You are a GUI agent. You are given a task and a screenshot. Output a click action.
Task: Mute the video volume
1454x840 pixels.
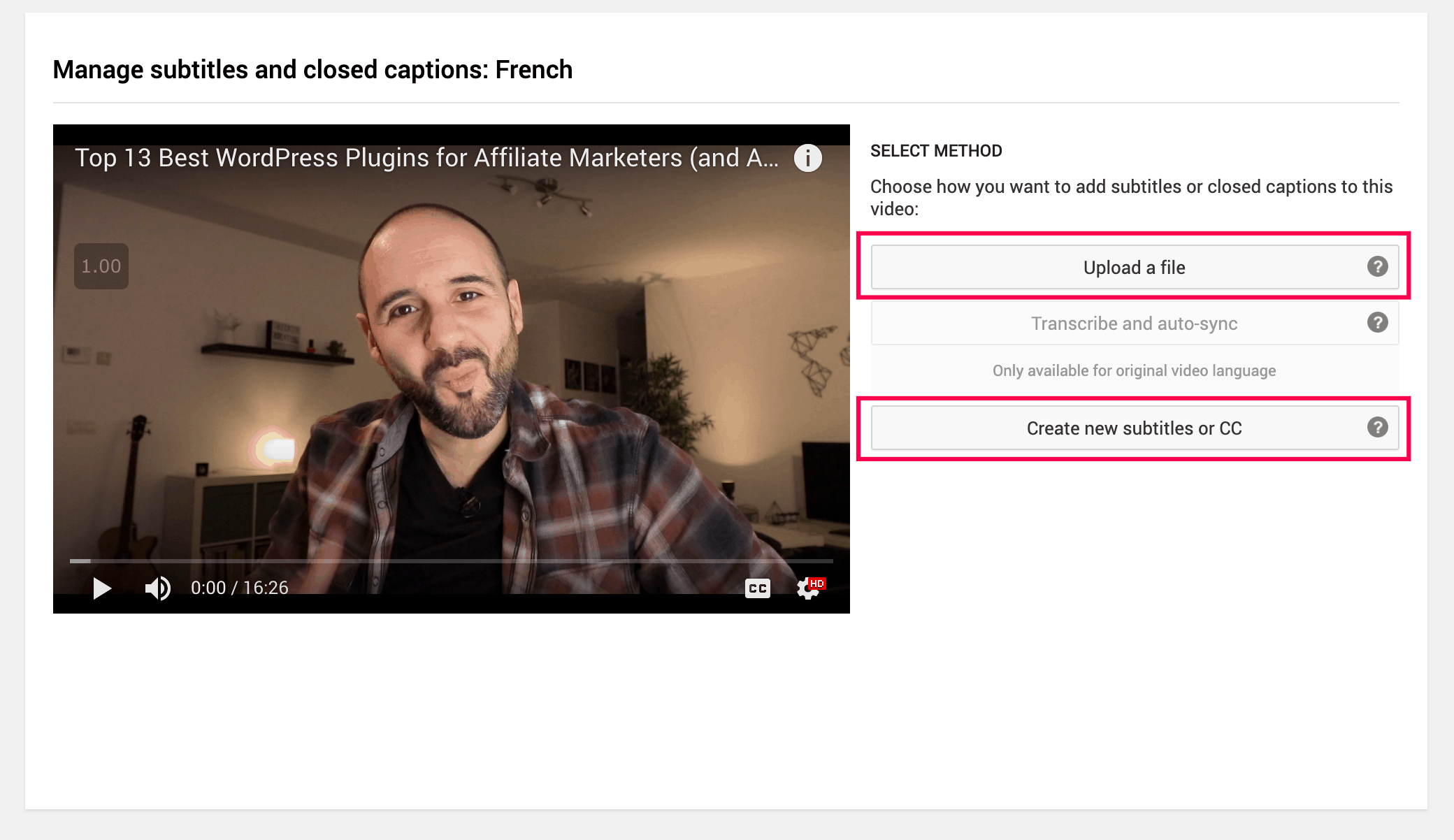157,588
